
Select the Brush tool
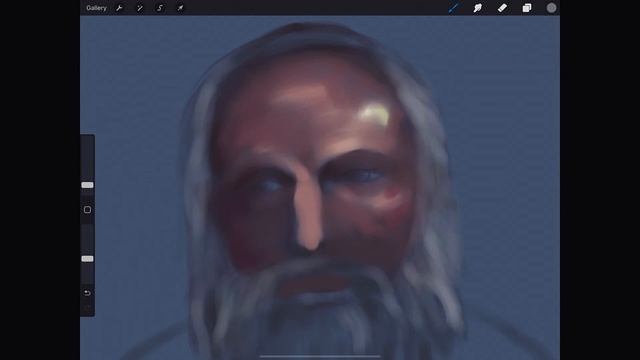[453, 8]
